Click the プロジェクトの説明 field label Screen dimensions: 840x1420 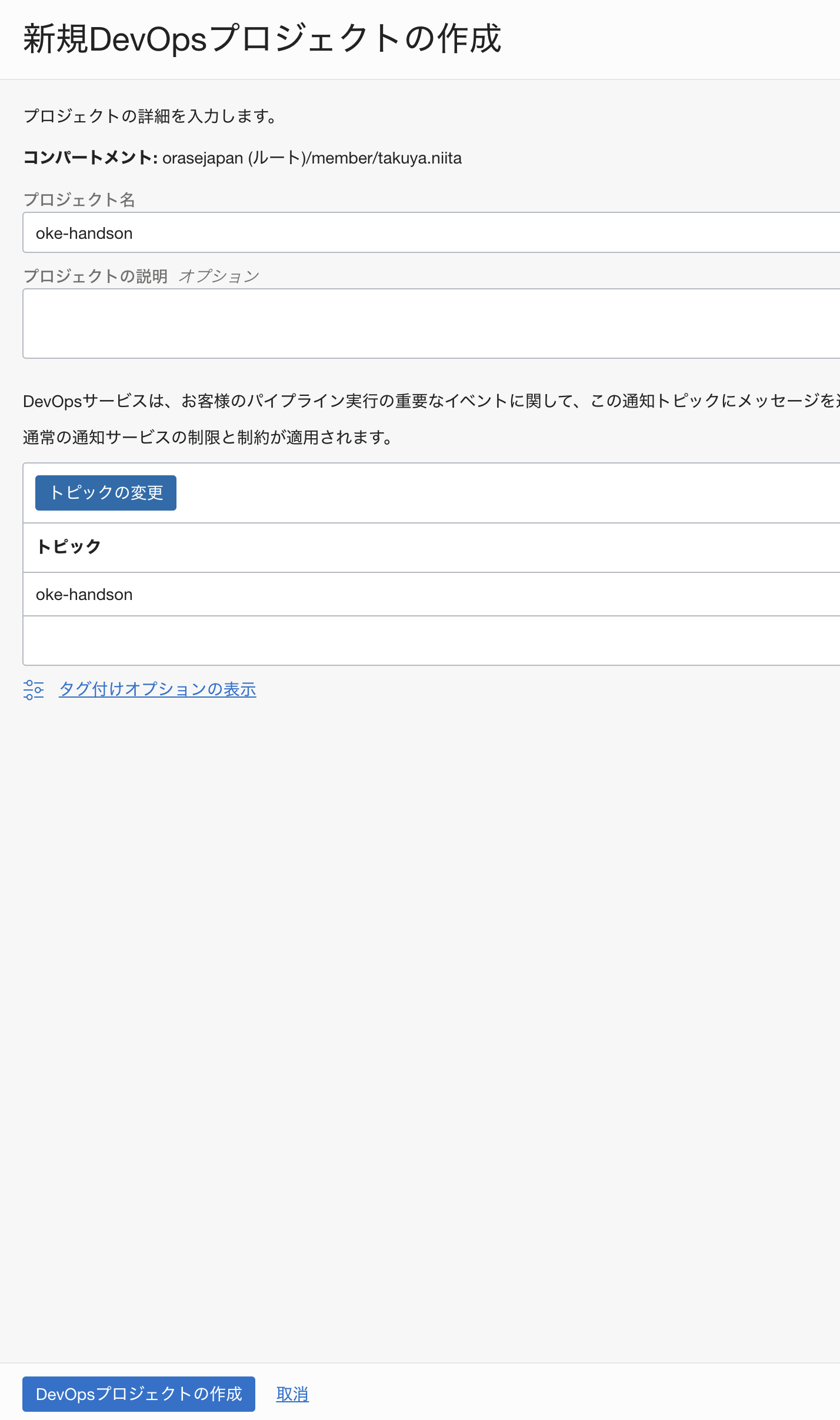click(x=95, y=276)
